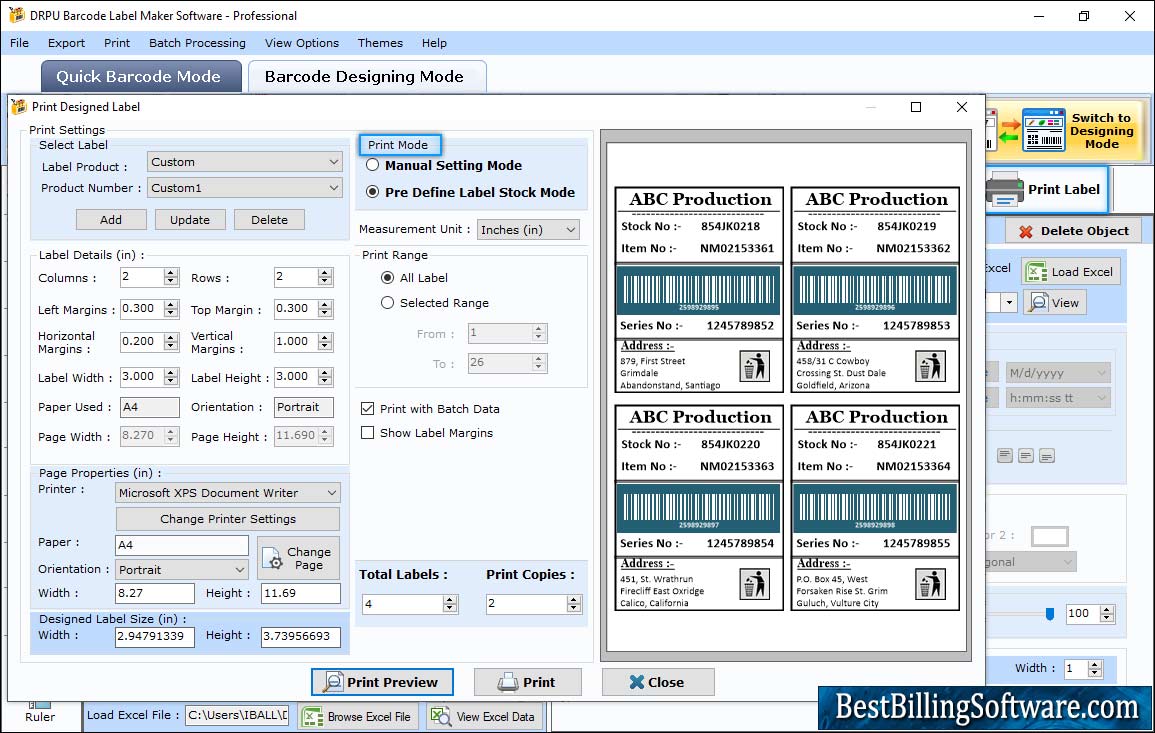Screen dimensions: 1155x733
Task: Click the View magnifier icon
Action: point(1038,303)
